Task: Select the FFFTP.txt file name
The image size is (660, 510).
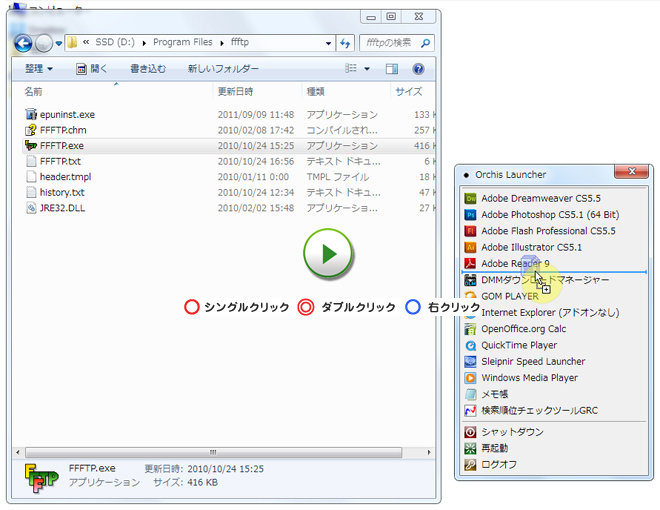Action: 60,161
